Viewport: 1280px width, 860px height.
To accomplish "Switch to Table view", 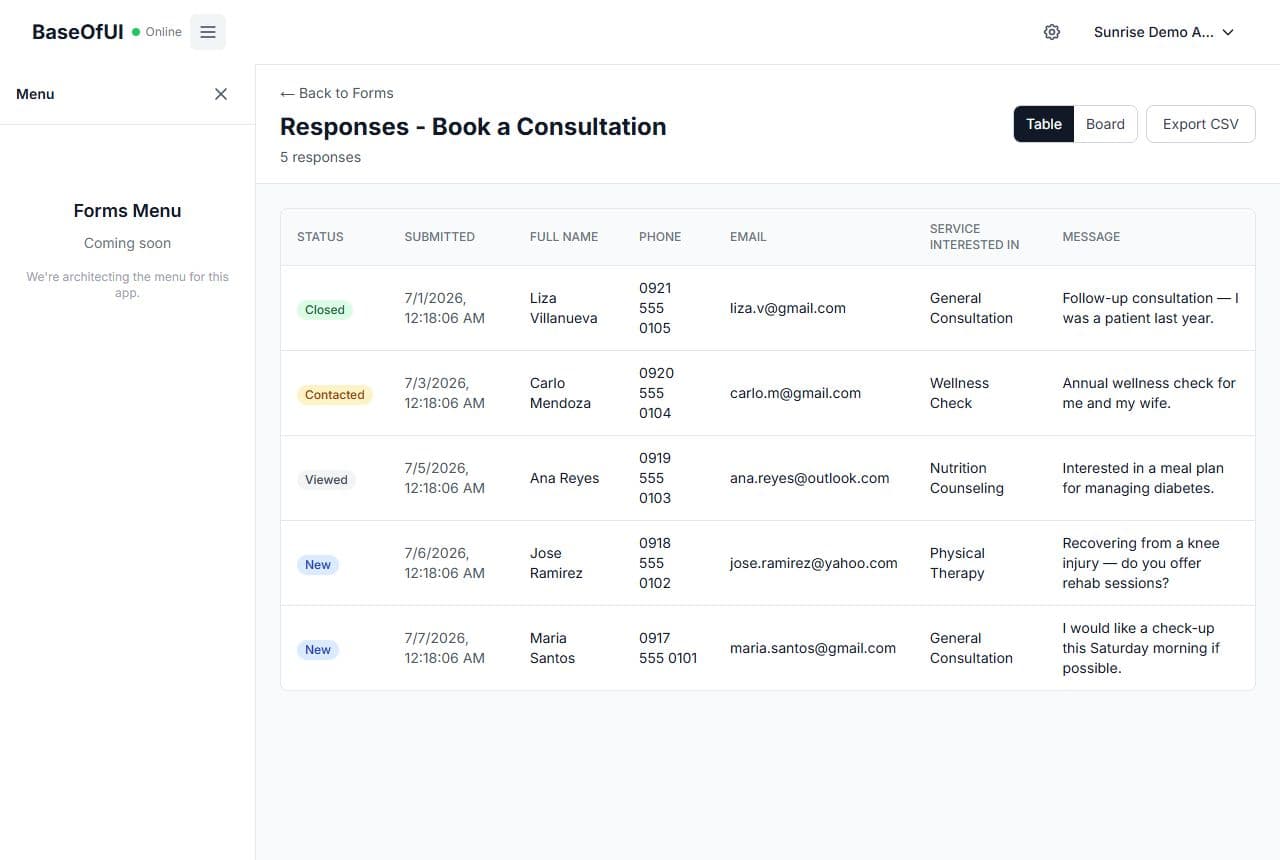I will [x=1044, y=124].
